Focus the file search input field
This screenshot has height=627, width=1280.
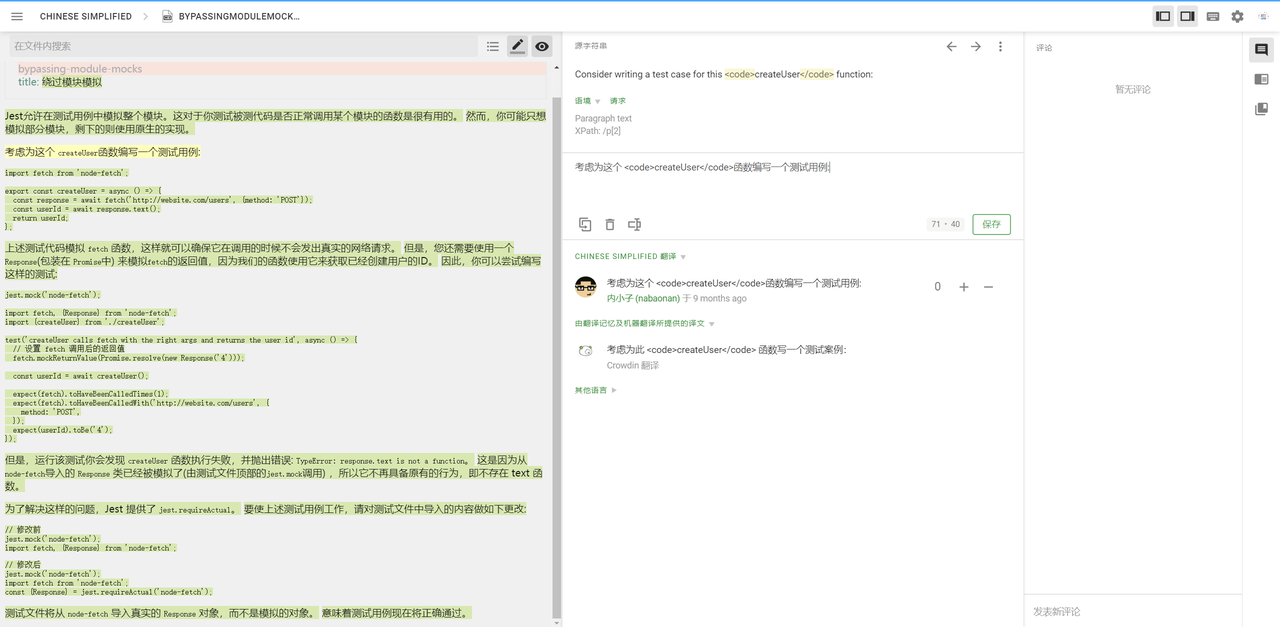pos(243,46)
